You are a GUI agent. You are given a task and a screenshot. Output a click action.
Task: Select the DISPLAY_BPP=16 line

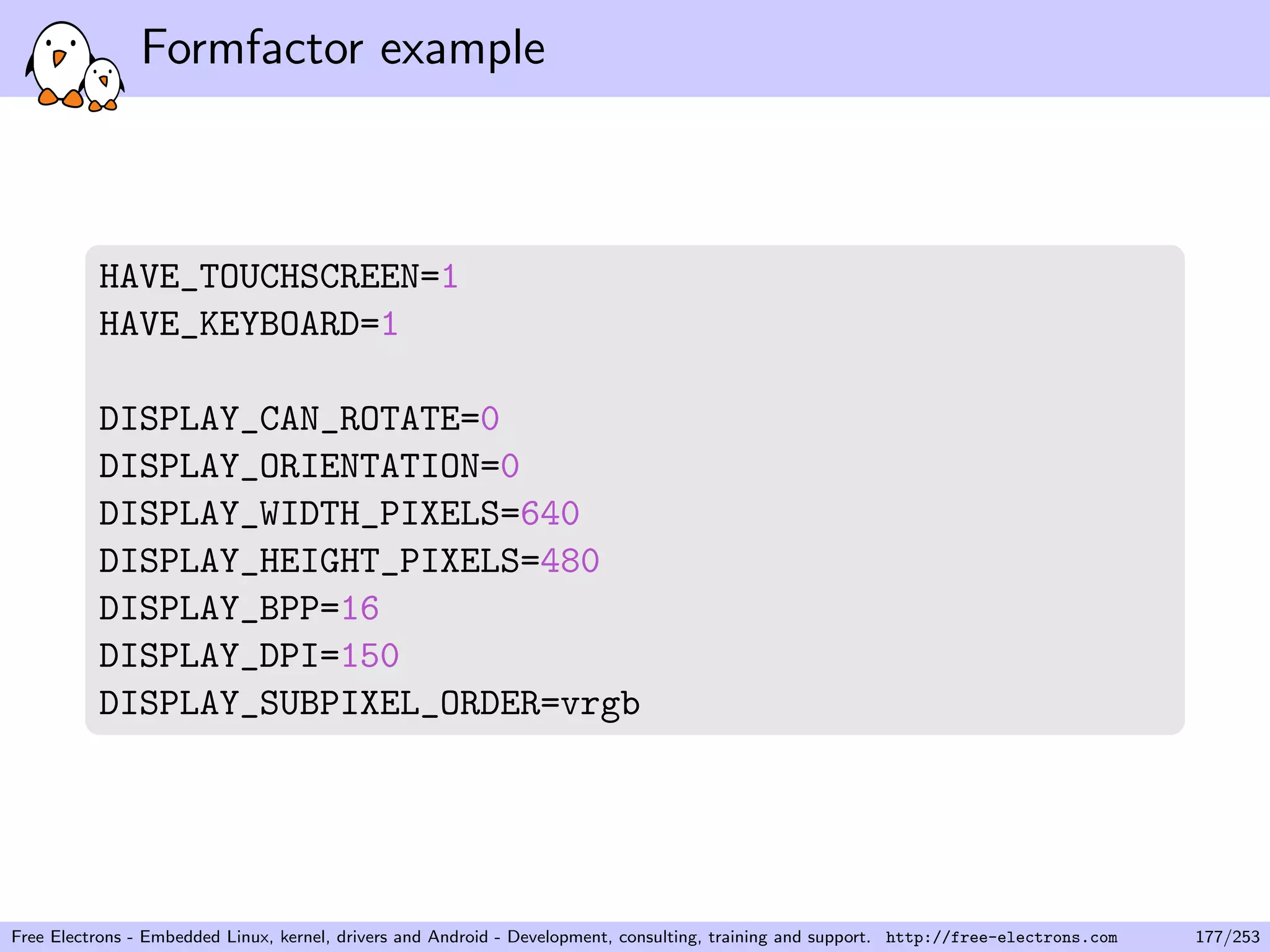coord(239,609)
